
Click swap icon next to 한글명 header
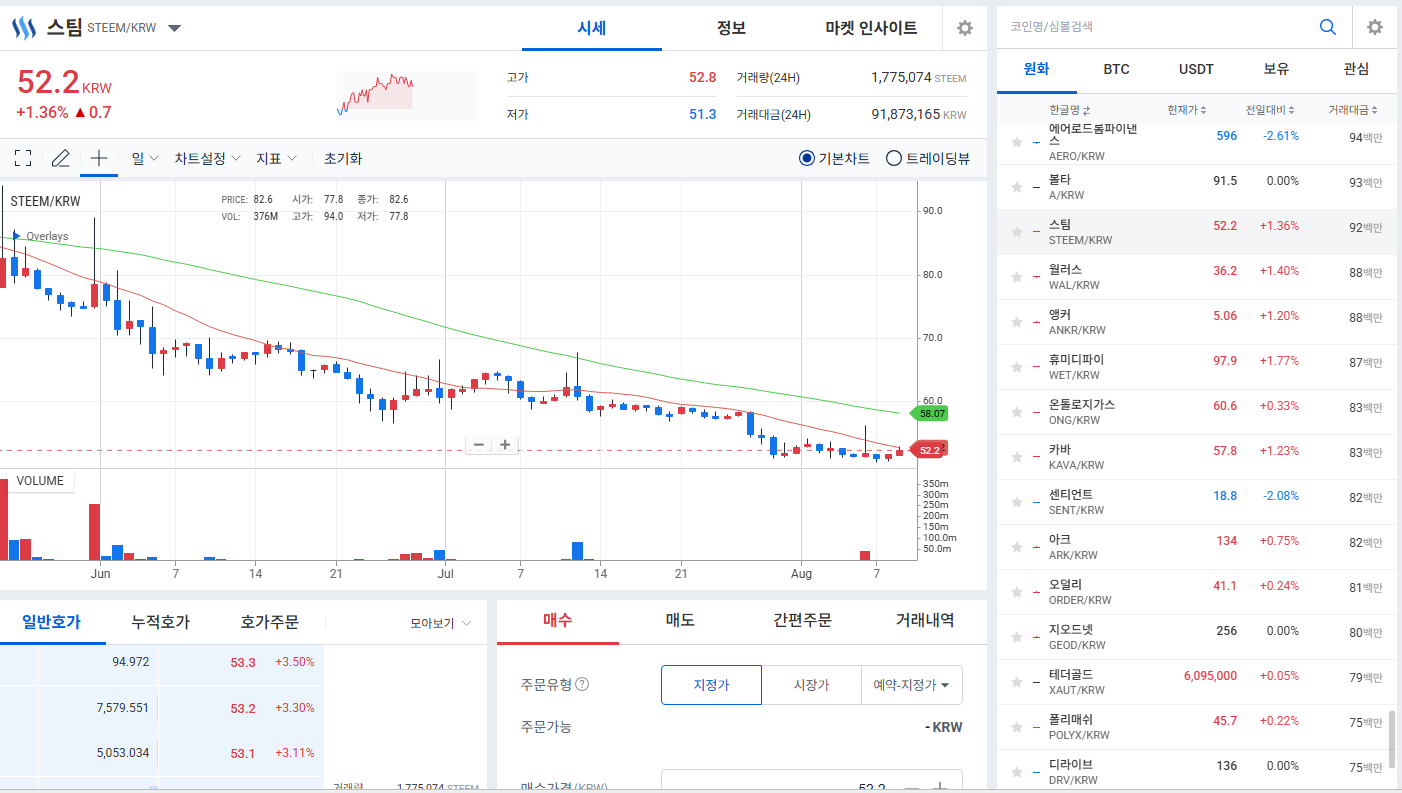1086,110
